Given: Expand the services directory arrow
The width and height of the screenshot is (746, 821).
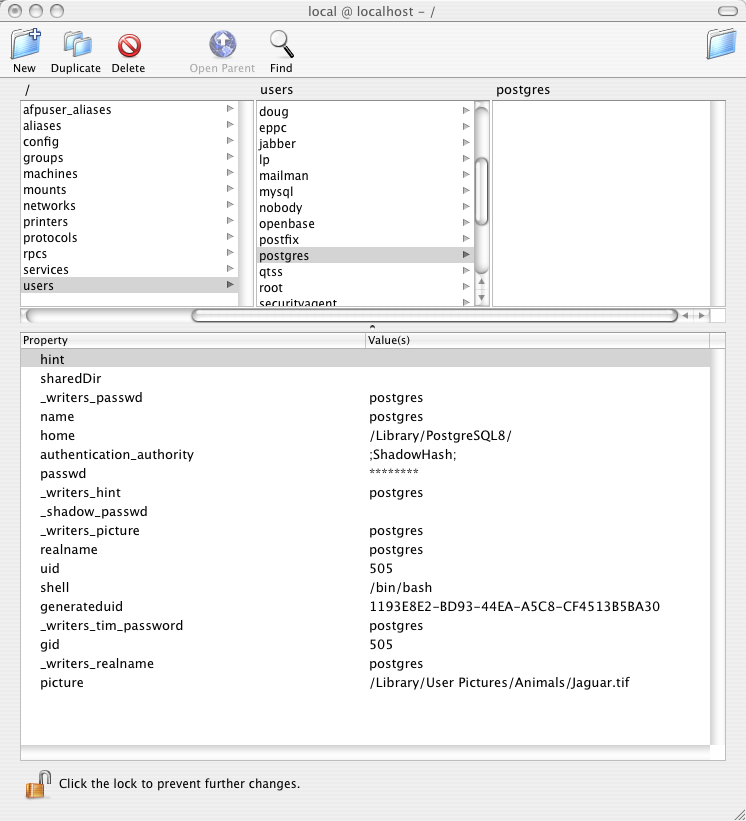Looking at the screenshot, I should tap(231, 270).
